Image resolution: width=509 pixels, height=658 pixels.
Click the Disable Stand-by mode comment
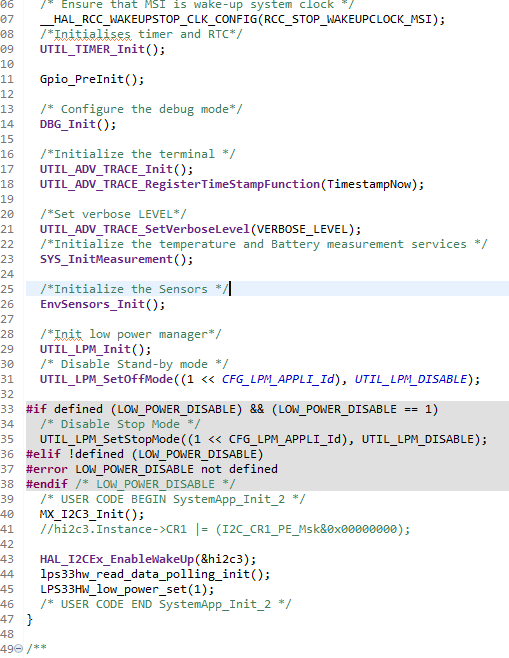pos(134,364)
